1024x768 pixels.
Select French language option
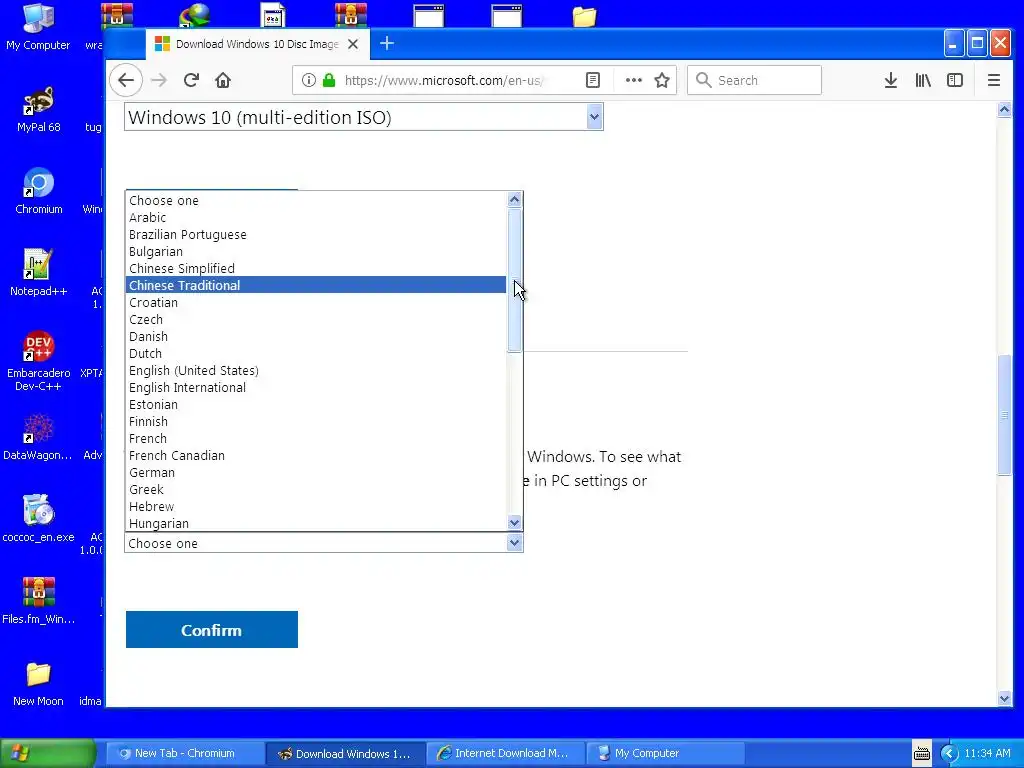315,438
